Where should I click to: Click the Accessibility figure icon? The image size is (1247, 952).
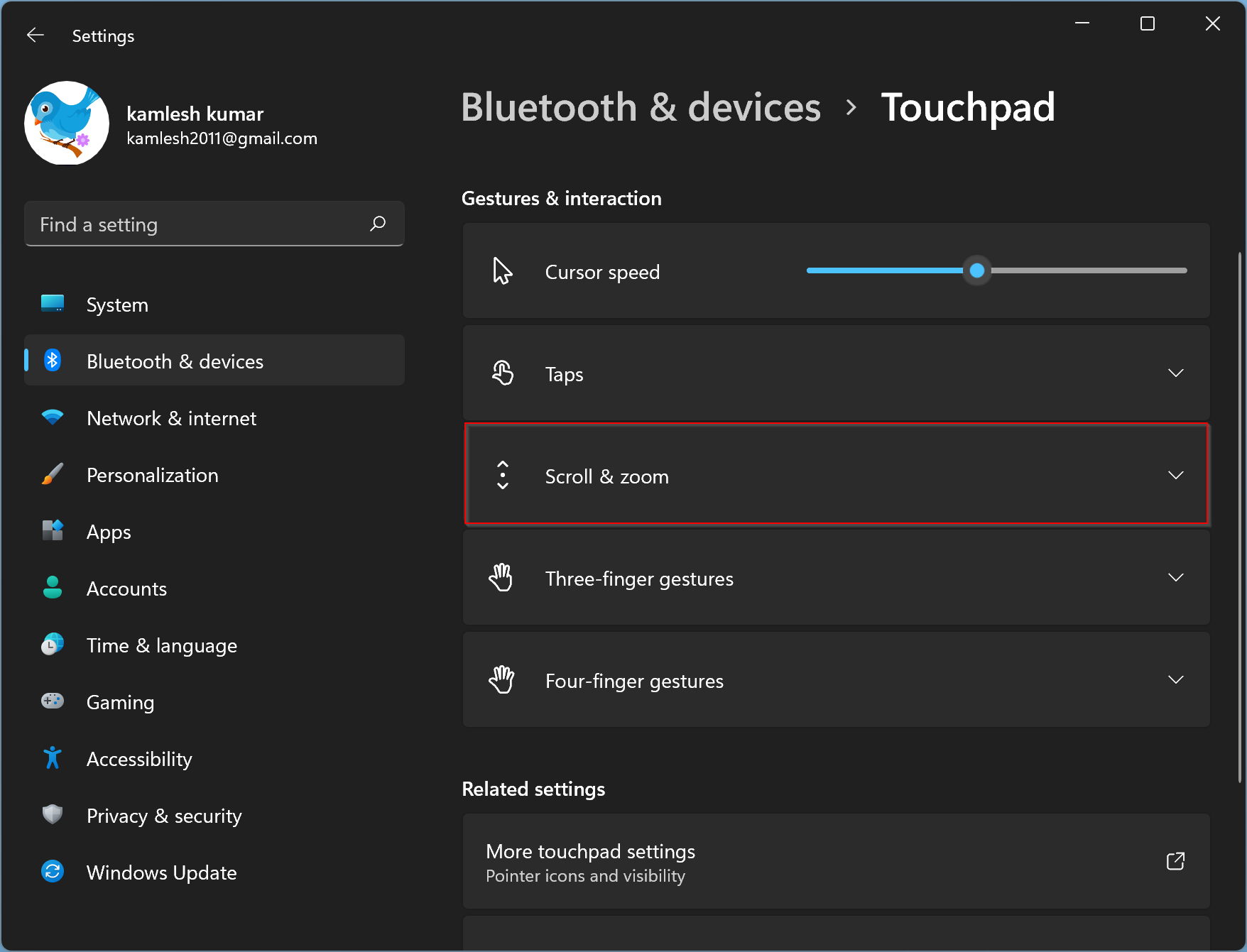click(x=53, y=758)
